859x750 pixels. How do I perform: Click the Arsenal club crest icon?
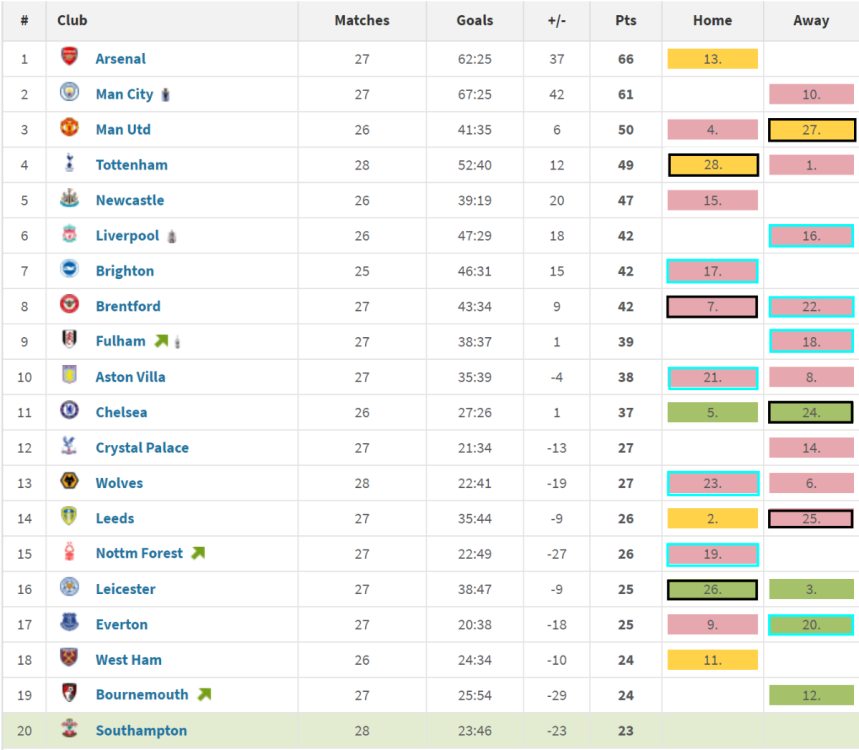point(70,58)
